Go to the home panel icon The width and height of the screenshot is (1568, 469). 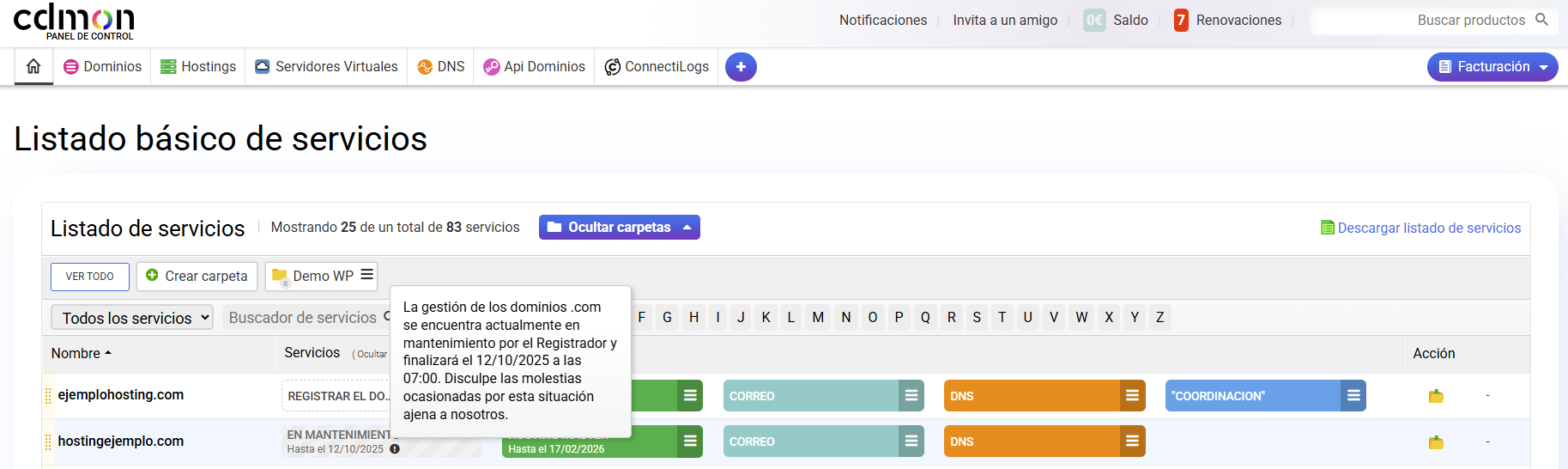33,66
